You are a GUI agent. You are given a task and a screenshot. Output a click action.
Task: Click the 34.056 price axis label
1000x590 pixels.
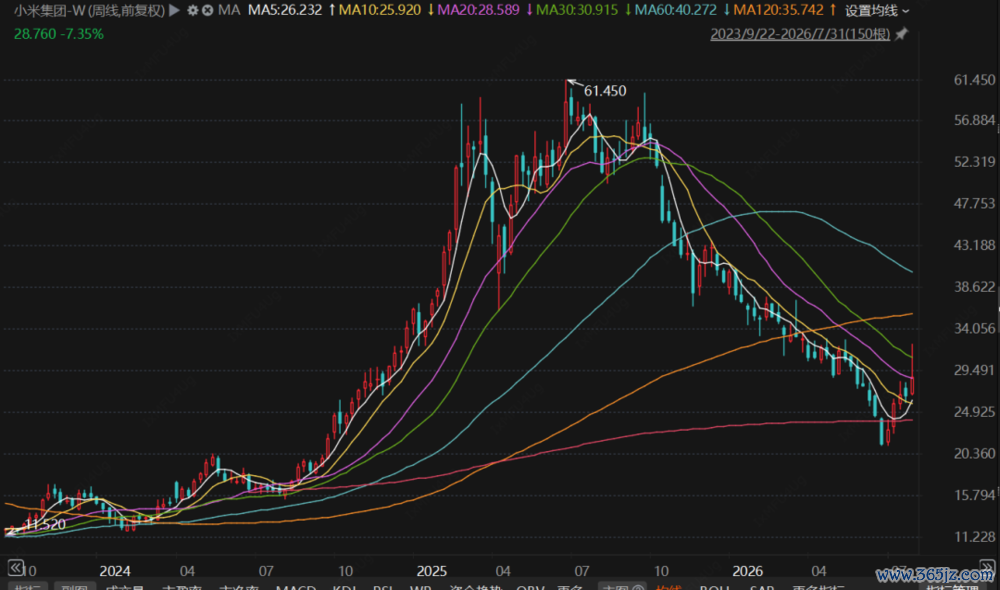pos(974,328)
